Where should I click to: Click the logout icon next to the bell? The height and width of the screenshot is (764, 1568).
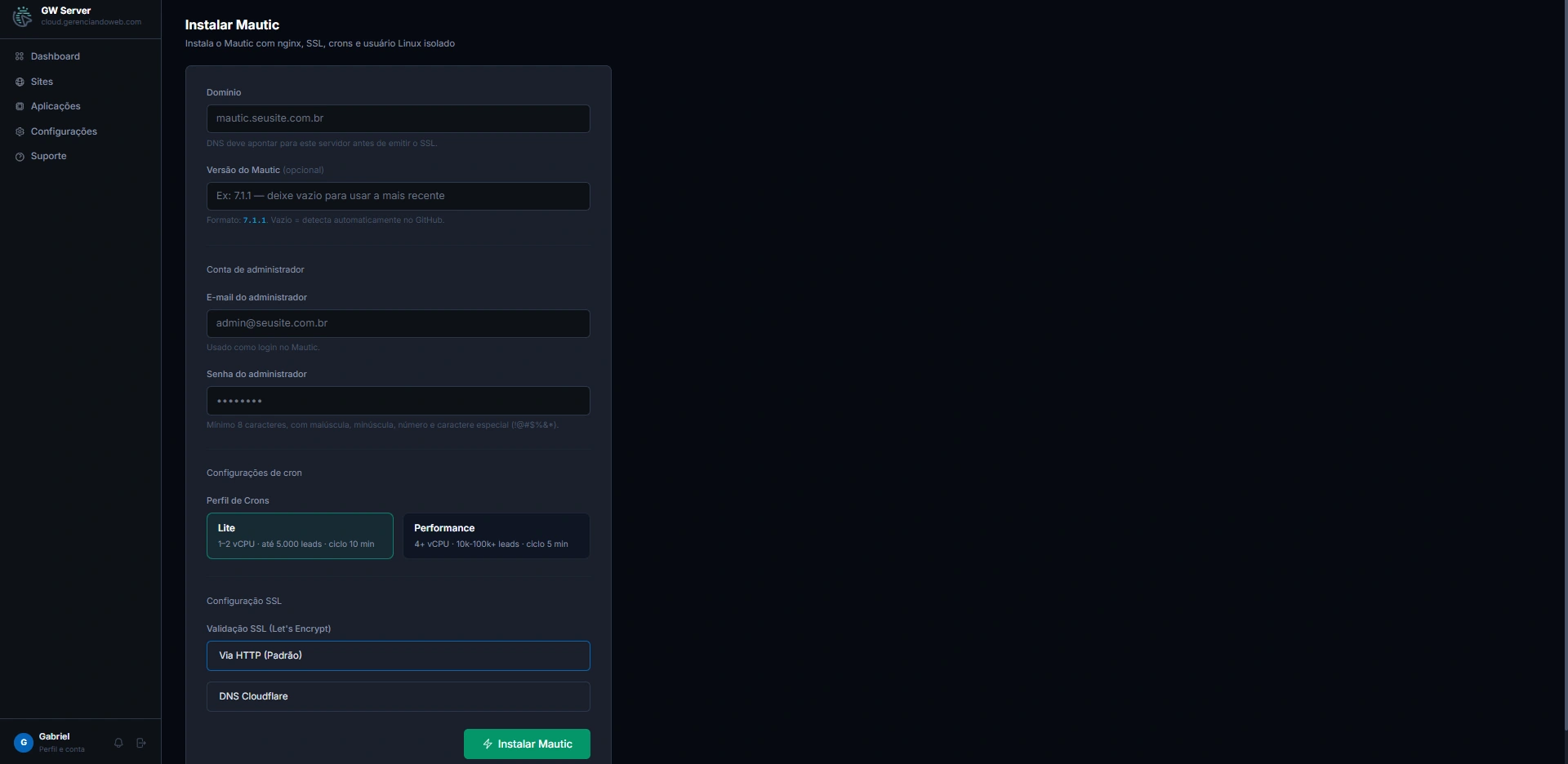(x=141, y=743)
